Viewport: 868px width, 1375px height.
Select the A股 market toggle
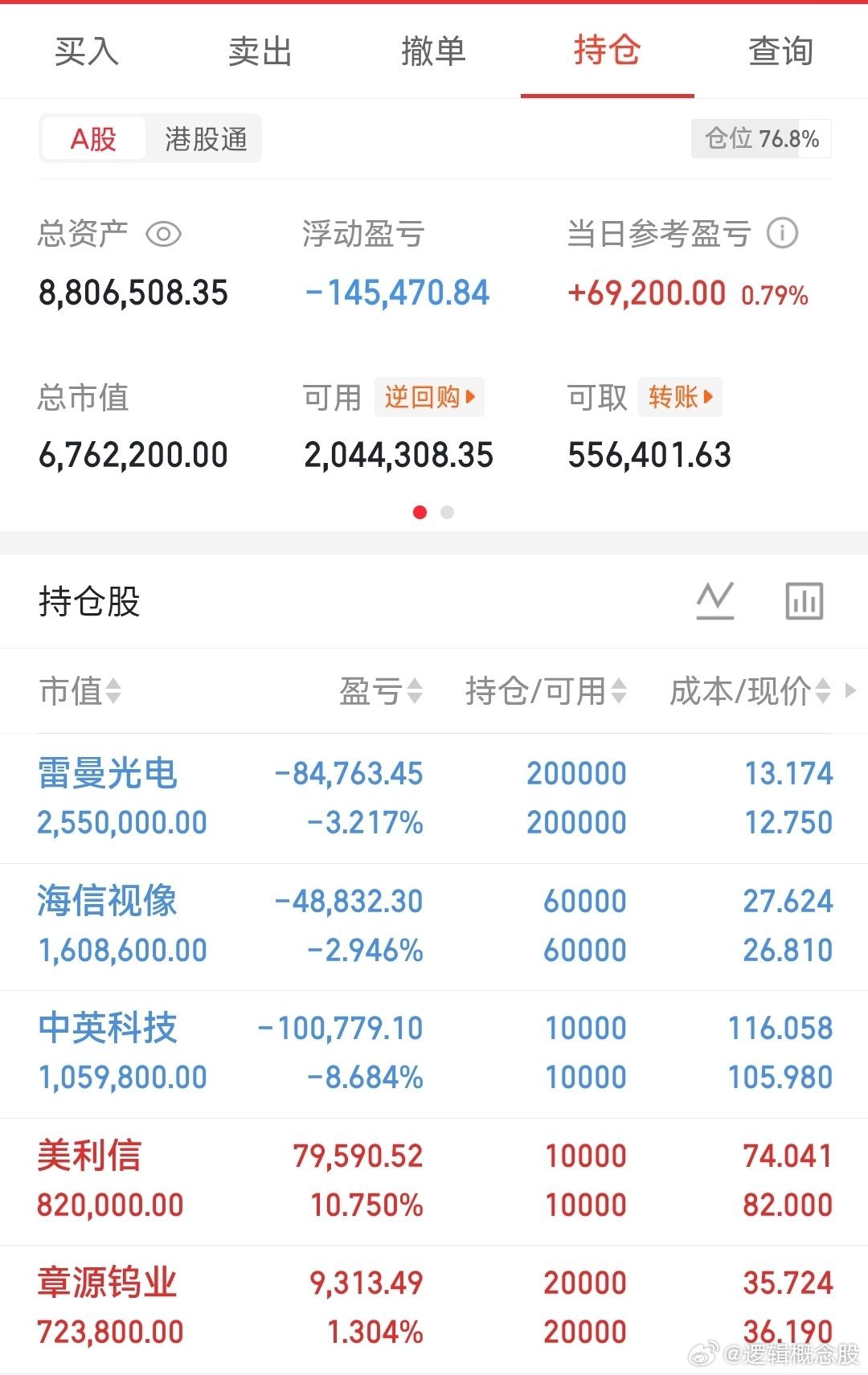click(x=93, y=139)
